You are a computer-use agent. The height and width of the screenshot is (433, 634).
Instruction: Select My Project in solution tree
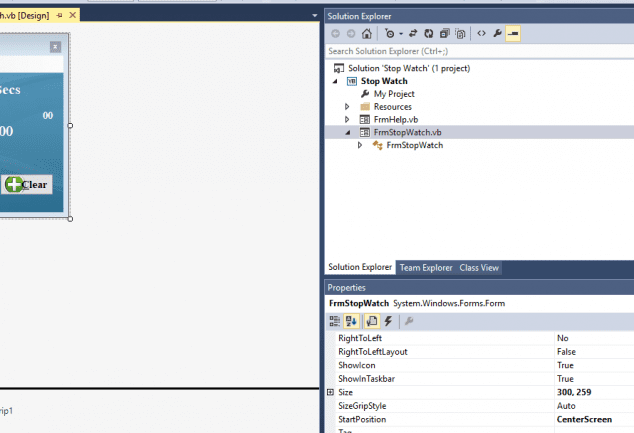pyautogui.click(x=394, y=94)
